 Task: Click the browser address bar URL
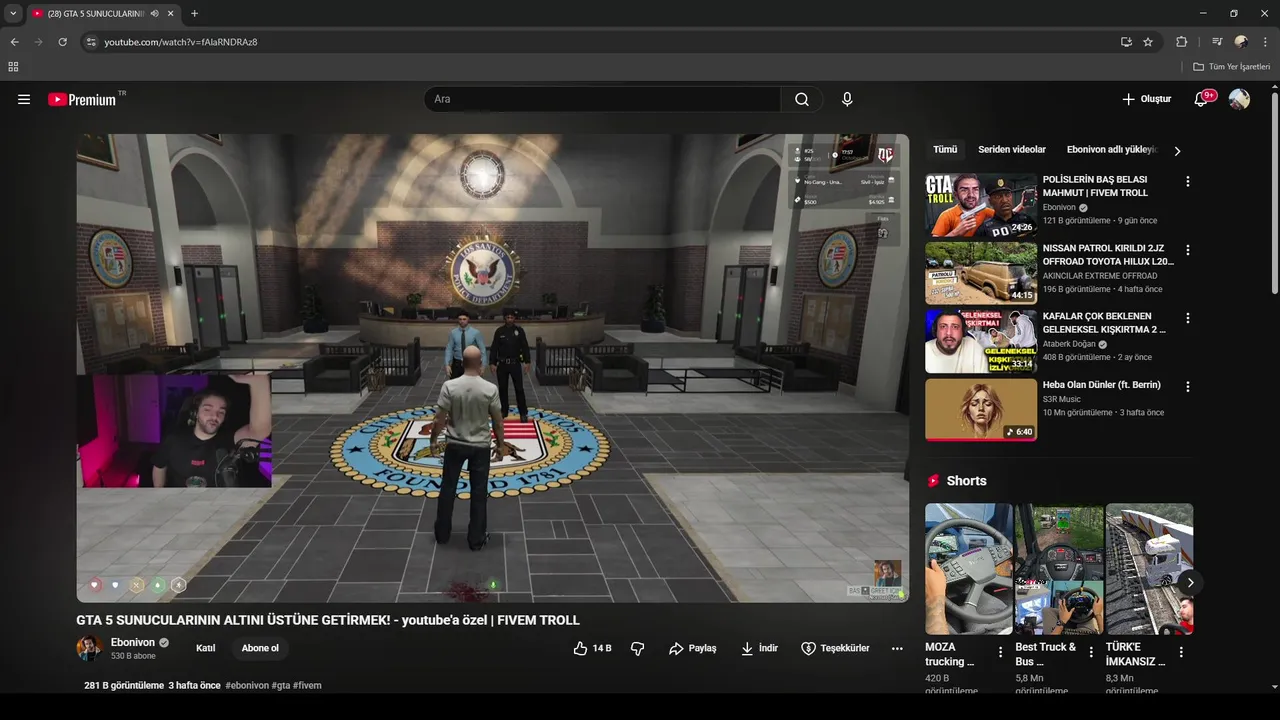181,42
